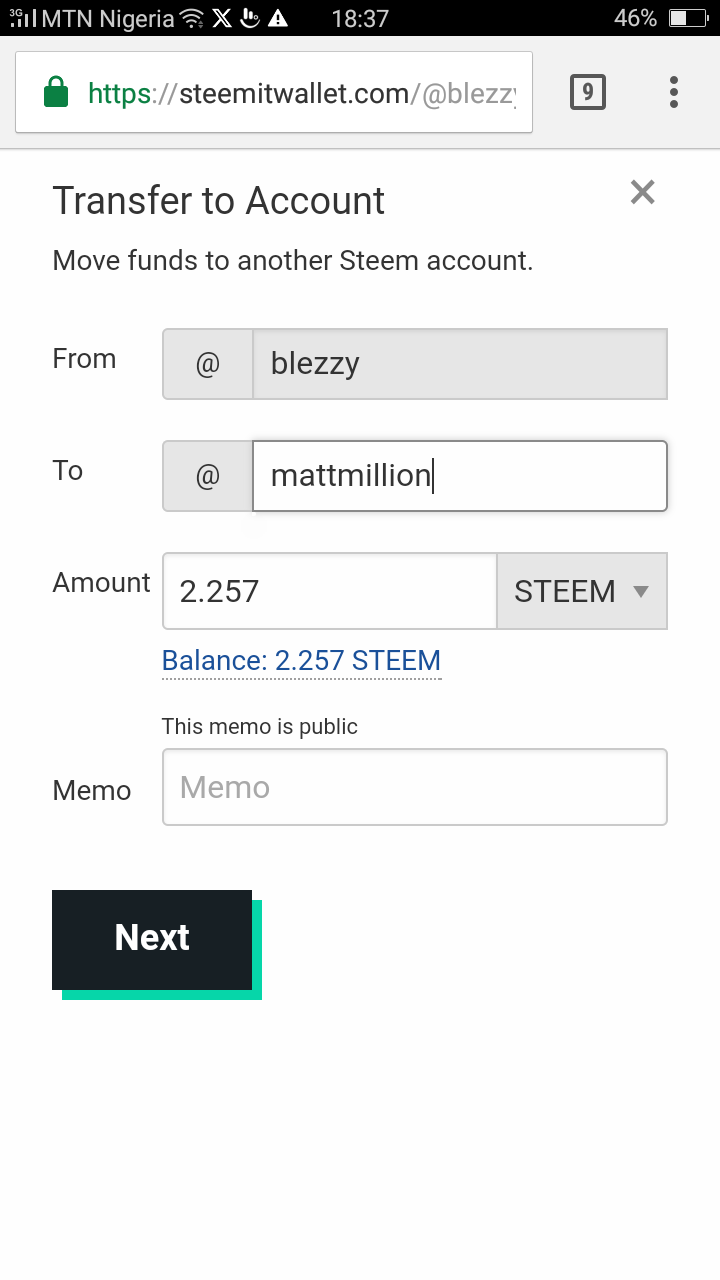The height and width of the screenshot is (1280, 720).
Task: Click the dropdown arrow next to STEEM
Action: click(641, 591)
